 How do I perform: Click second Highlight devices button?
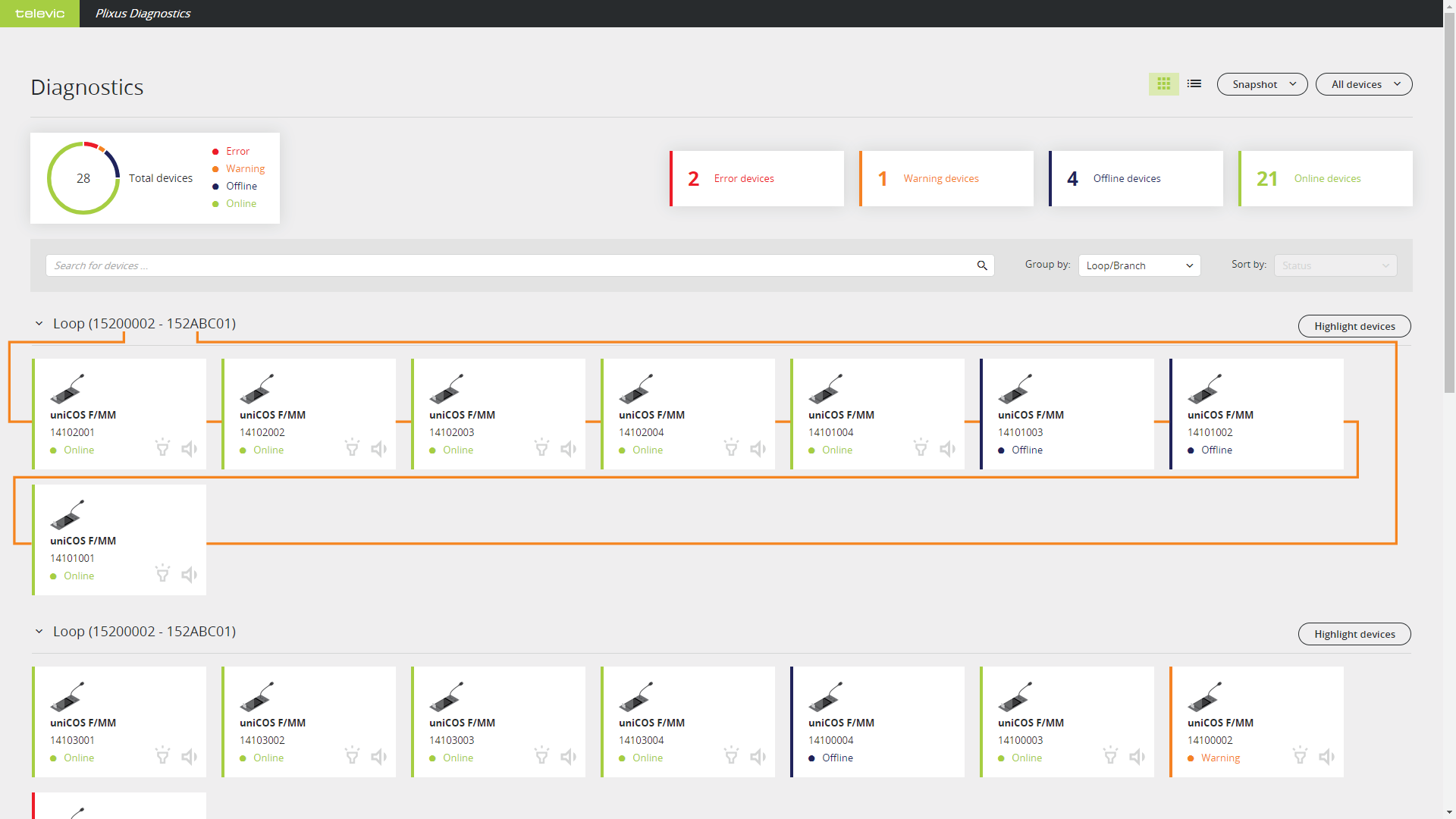tap(1354, 634)
